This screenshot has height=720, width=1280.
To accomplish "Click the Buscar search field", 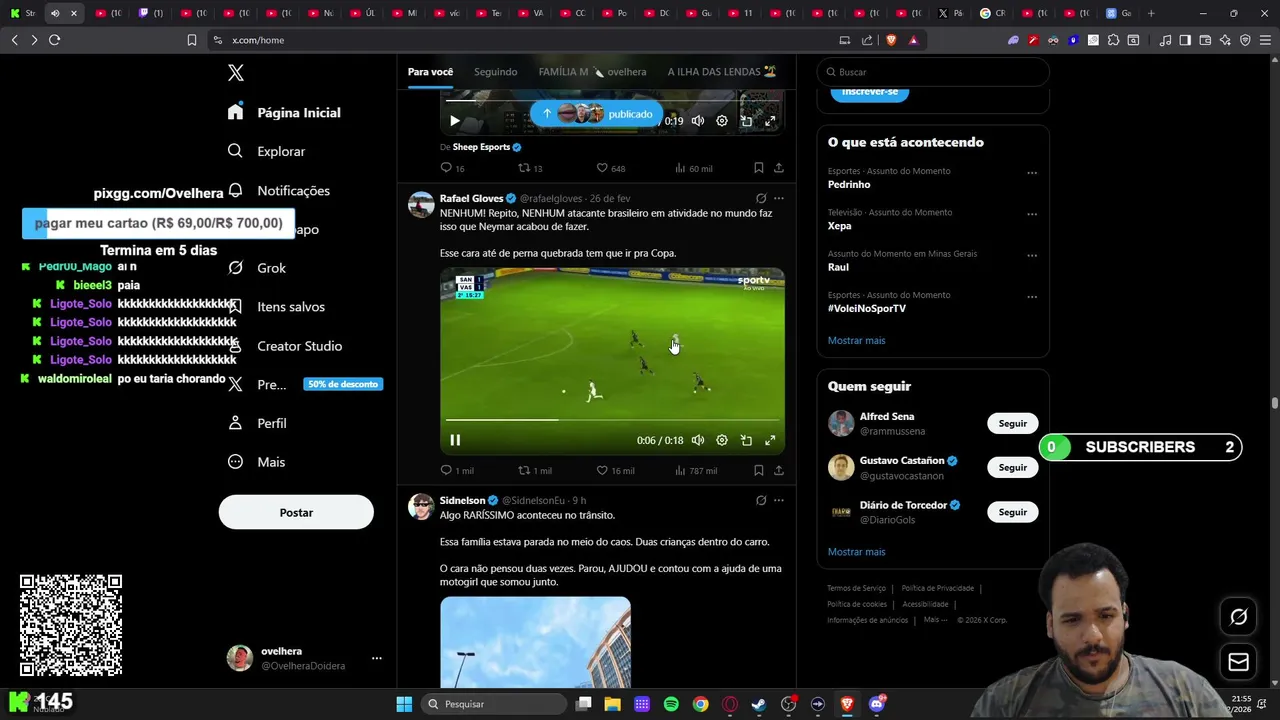I will 933,72.
